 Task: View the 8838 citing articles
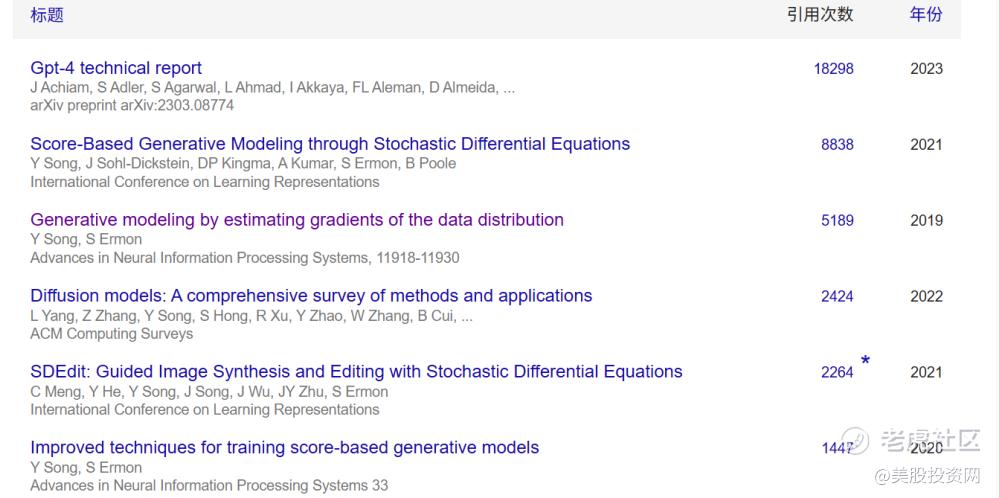pyautogui.click(x=837, y=145)
